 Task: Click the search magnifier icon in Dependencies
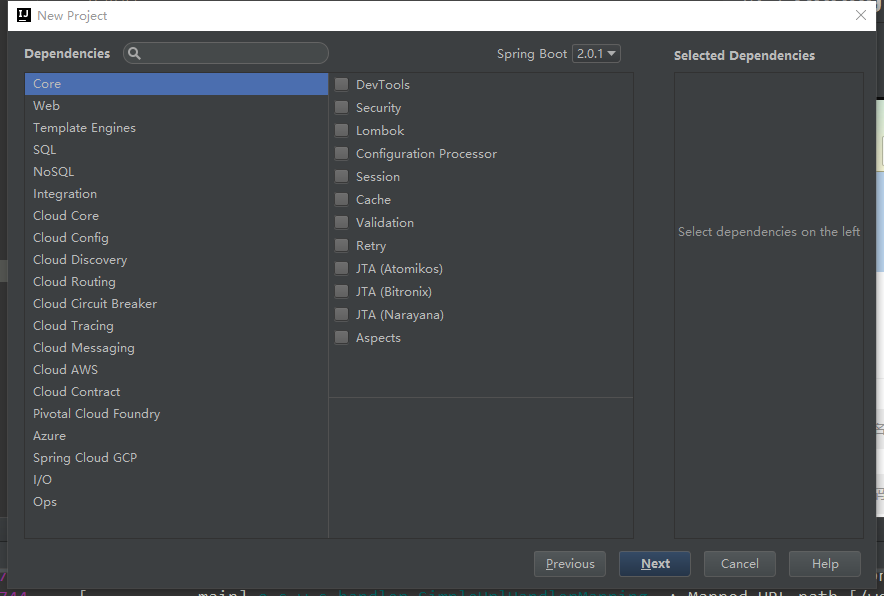click(135, 54)
